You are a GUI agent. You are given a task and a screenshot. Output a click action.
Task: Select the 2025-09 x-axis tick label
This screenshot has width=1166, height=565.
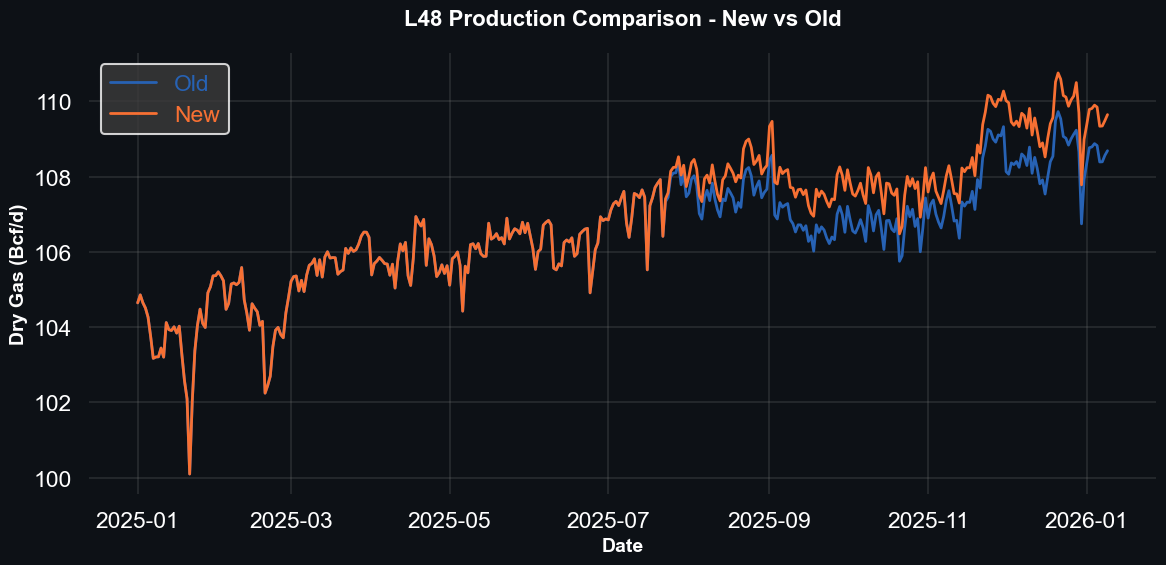tap(769, 520)
